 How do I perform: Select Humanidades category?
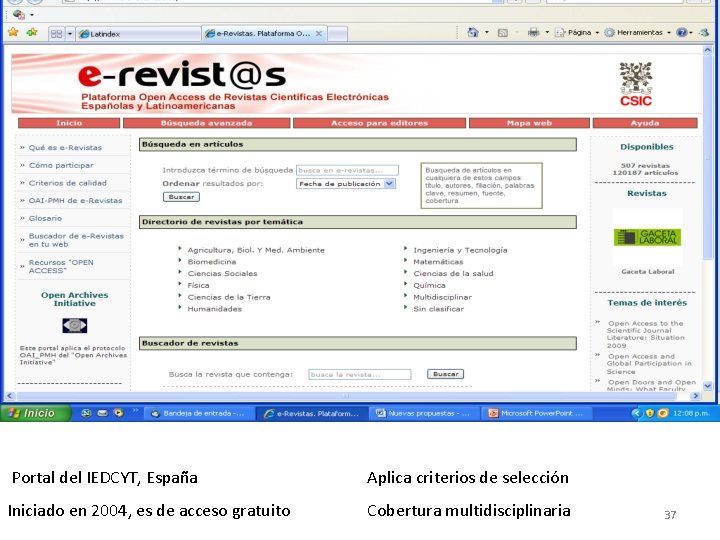click(x=214, y=309)
